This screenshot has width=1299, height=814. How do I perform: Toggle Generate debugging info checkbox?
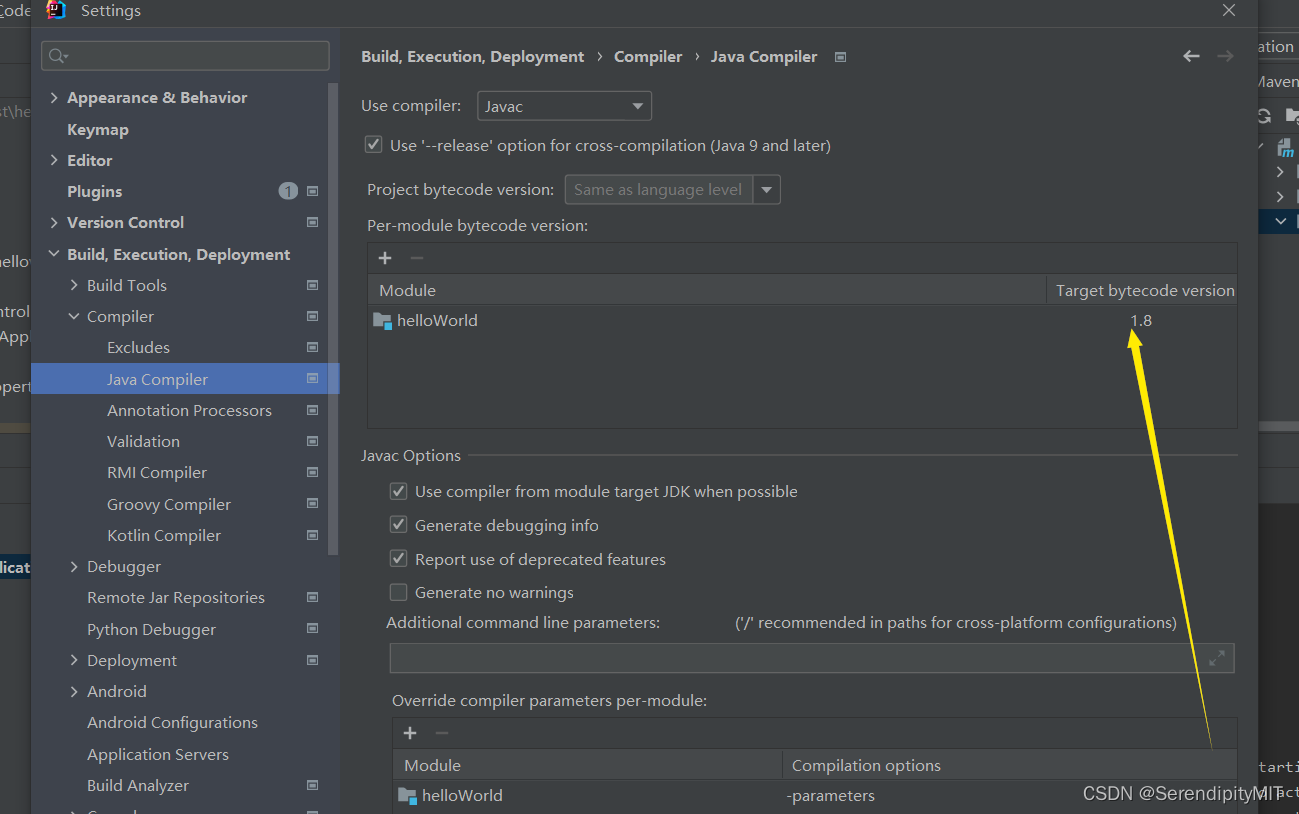(398, 525)
